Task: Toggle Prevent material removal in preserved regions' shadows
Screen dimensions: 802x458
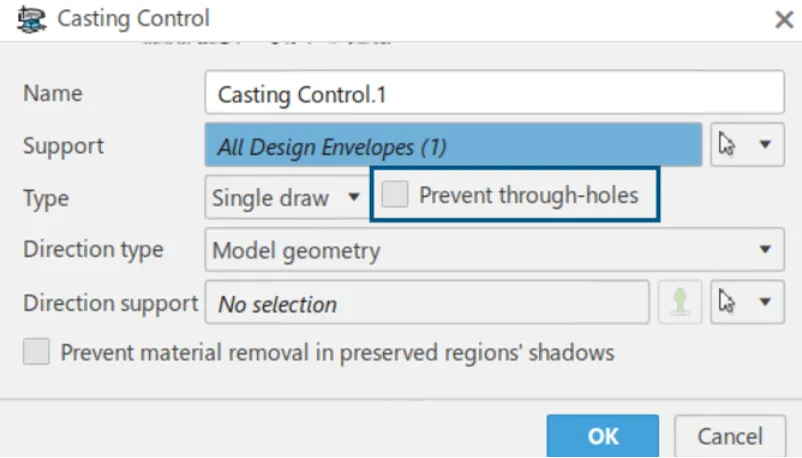Action: pyautogui.click(x=37, y=352)
